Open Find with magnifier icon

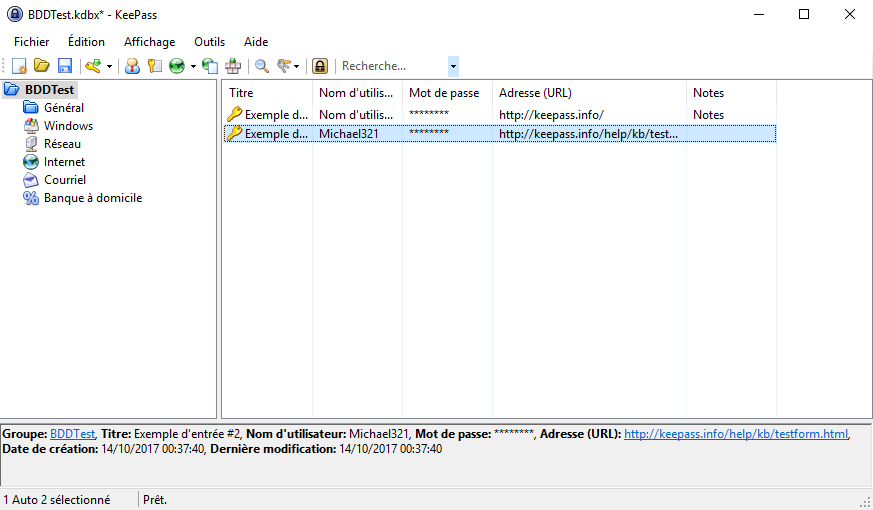(x=262, y=66)
